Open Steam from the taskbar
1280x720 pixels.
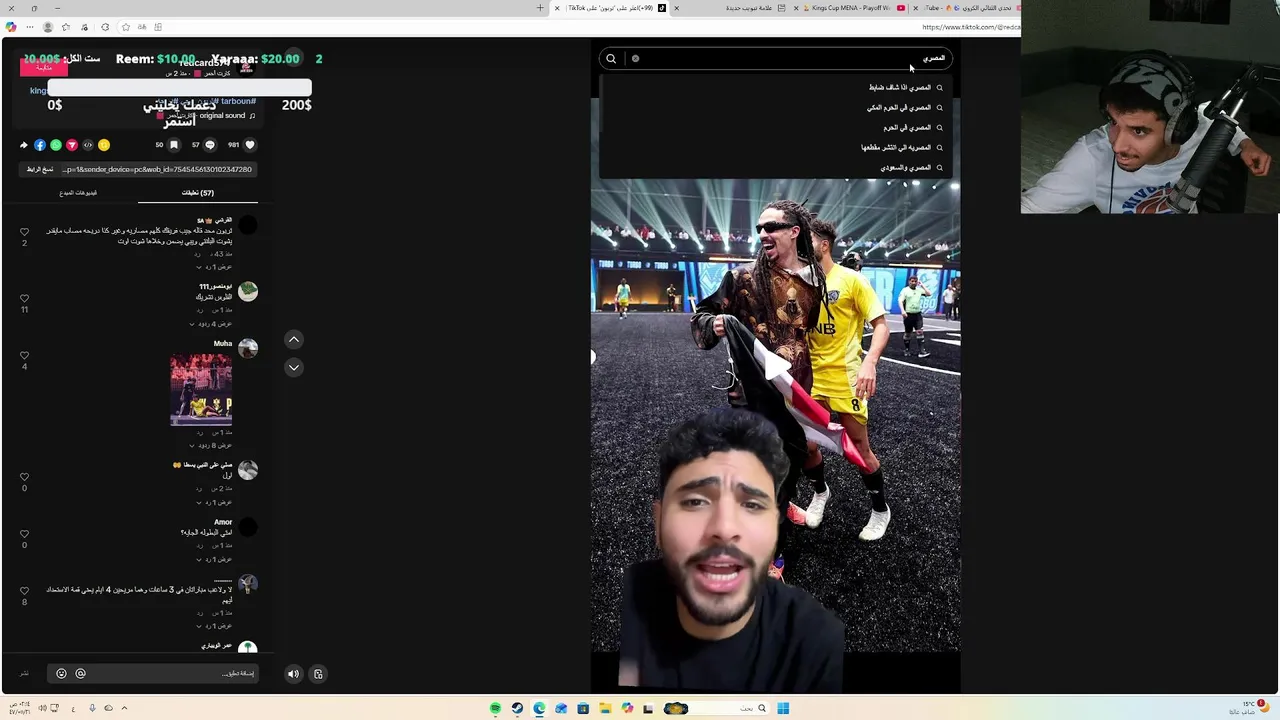[x=517, y=708]
